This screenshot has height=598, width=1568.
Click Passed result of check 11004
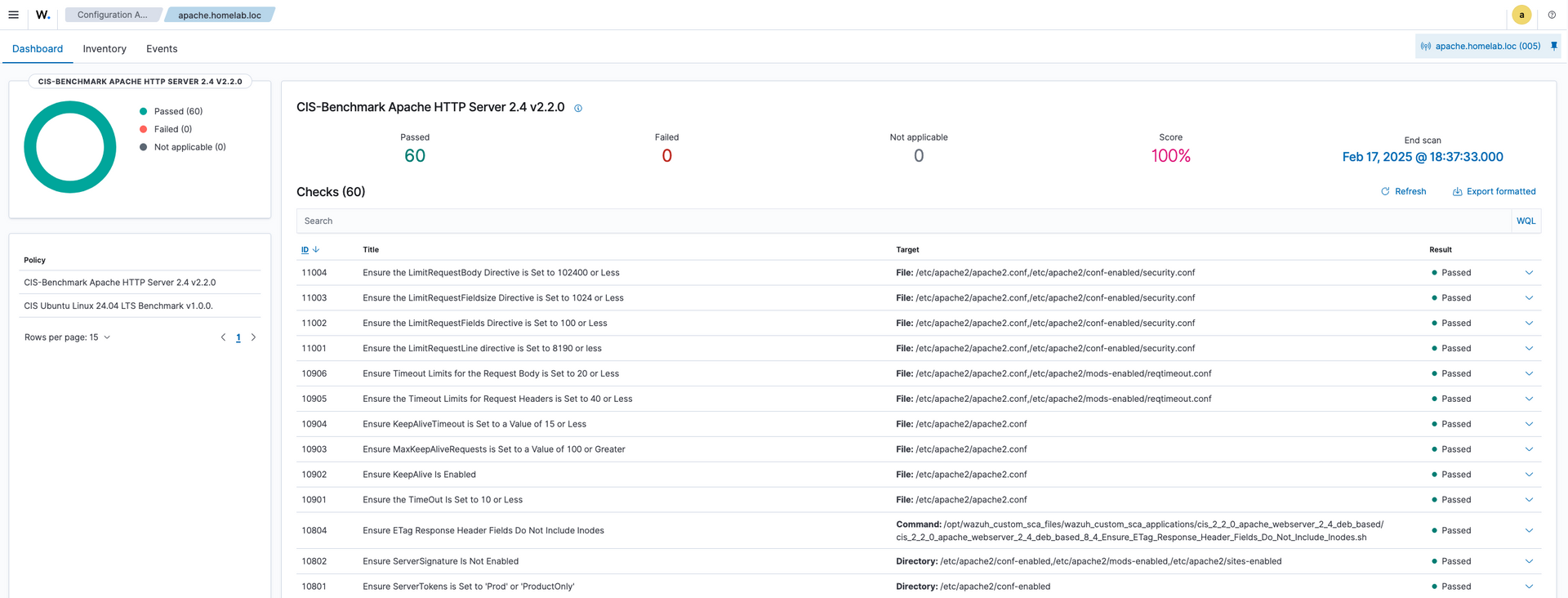(1451, 273)
